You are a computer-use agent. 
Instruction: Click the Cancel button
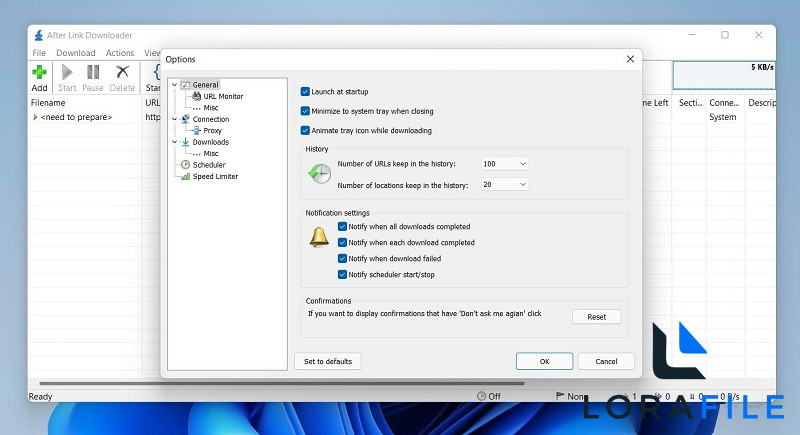click(x=606, y=361)
